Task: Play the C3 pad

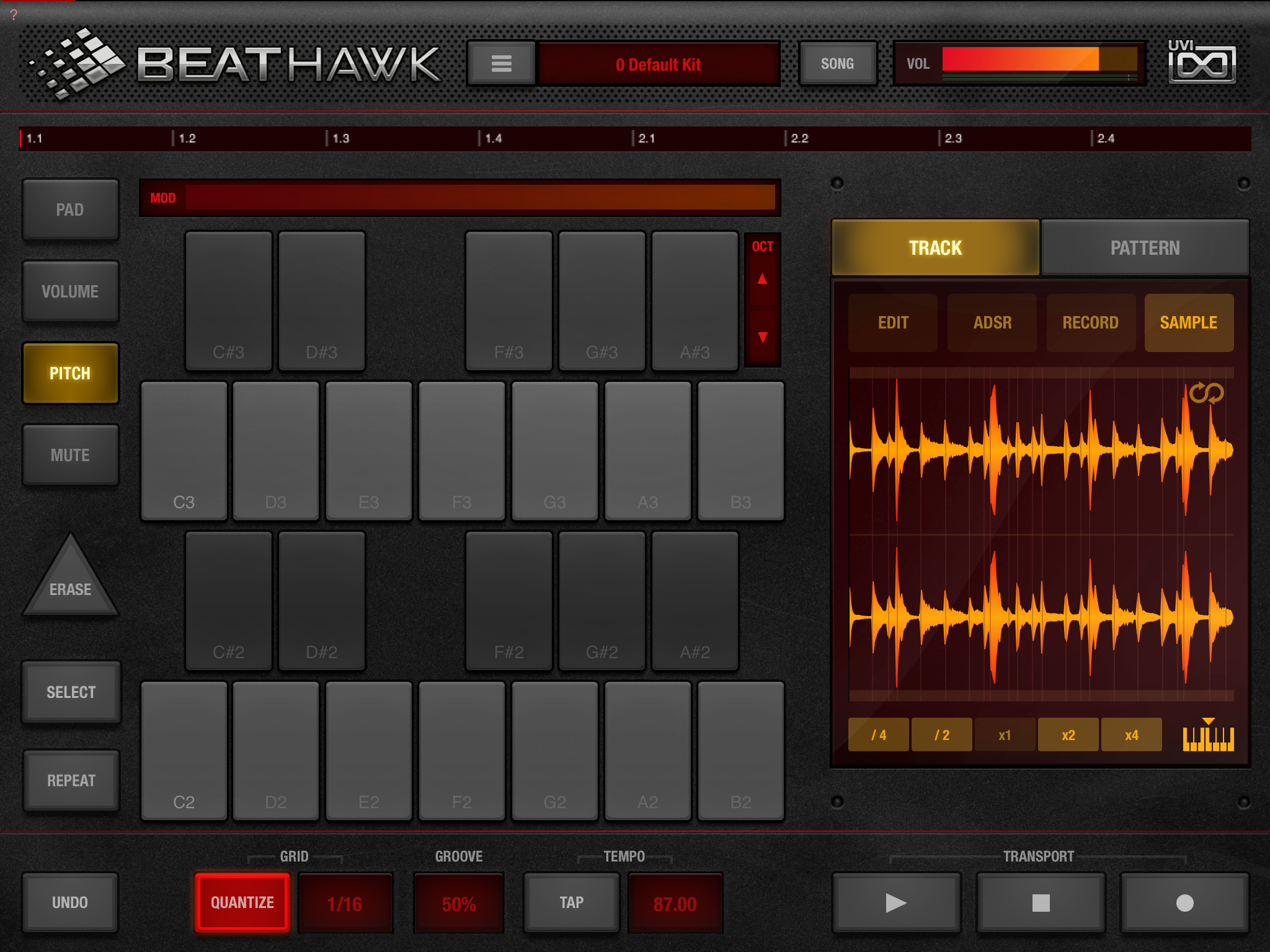Action: [184, 451]
